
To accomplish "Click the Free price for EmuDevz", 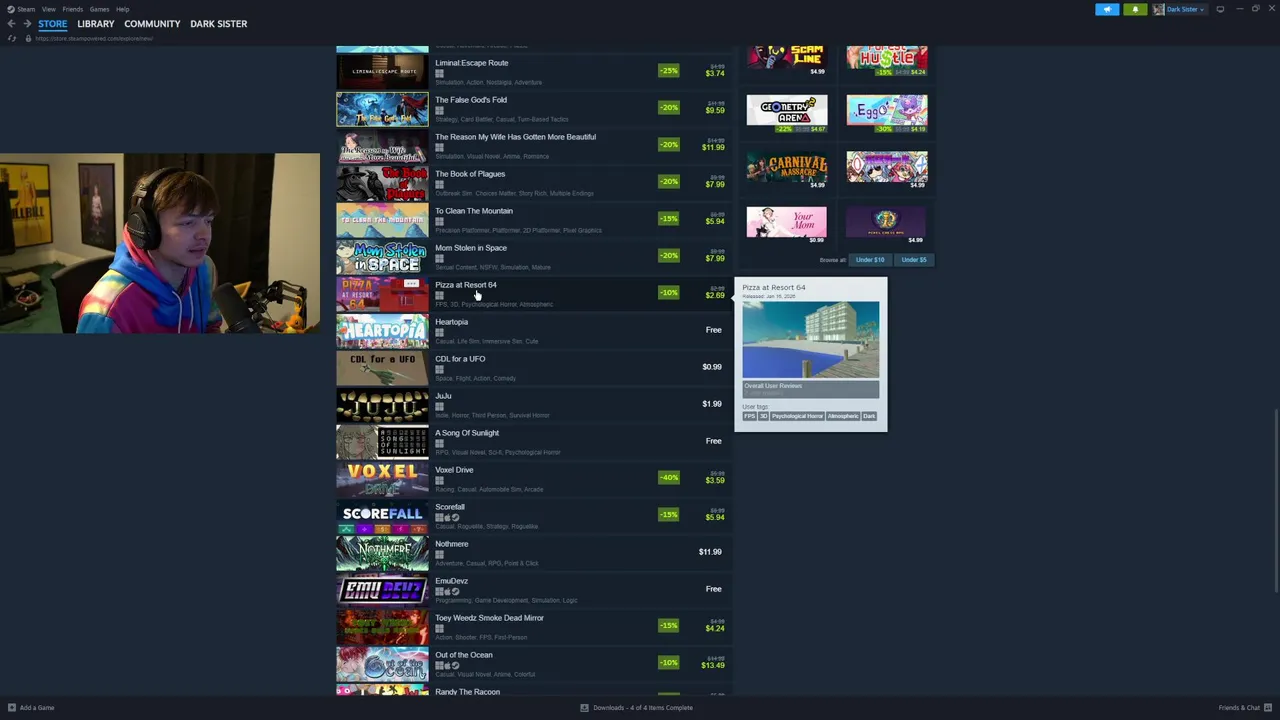I will click(x=713, y=589).
